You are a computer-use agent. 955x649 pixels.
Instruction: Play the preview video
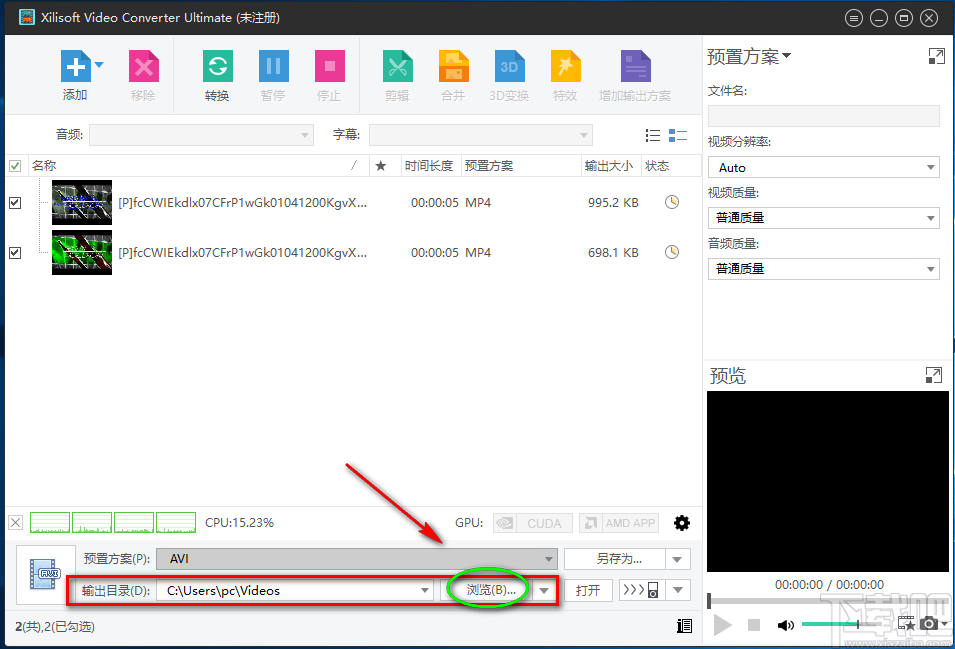tap(722, 625)
